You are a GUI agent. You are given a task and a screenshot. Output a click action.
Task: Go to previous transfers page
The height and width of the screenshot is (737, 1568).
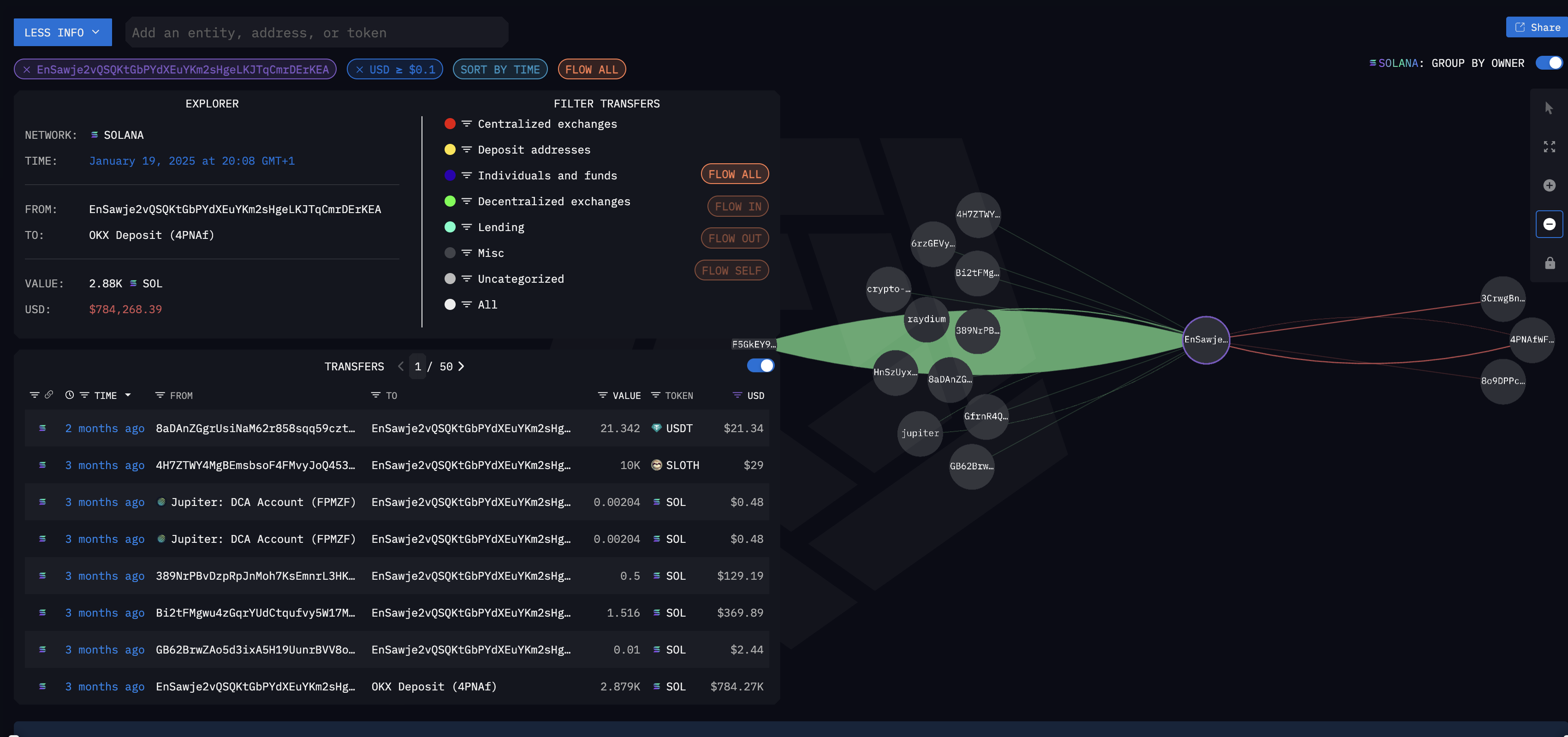point(400,366)
